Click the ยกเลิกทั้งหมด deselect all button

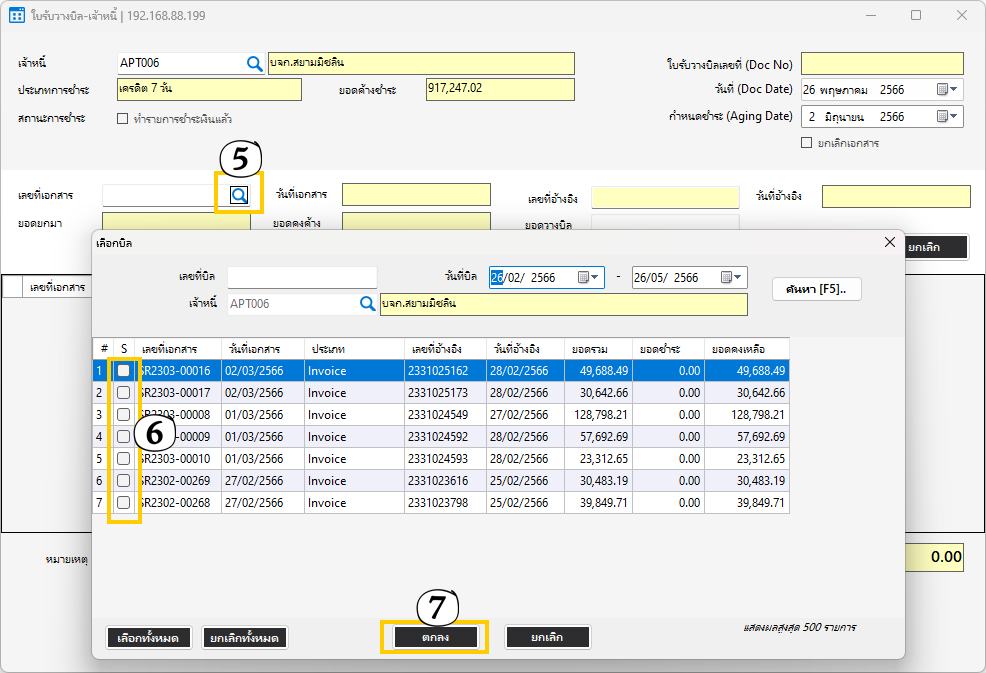(244, 638)
